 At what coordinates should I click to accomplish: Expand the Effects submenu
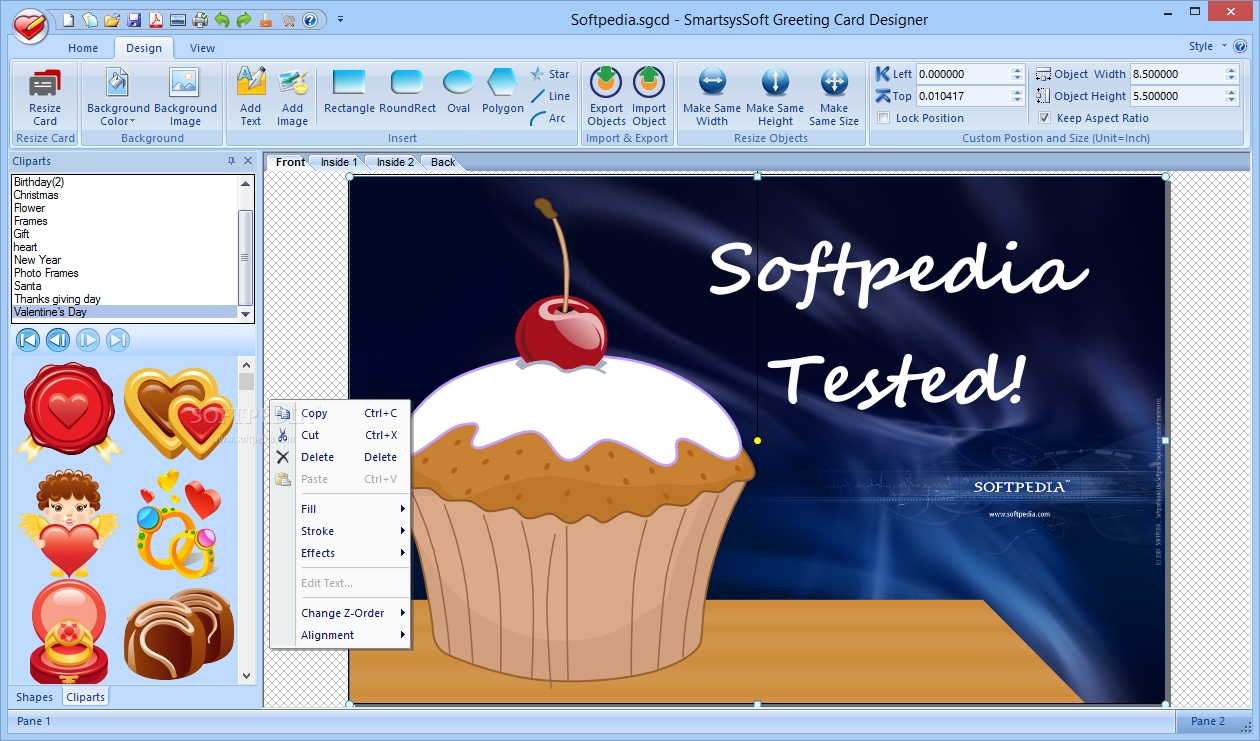click(340, 553)
